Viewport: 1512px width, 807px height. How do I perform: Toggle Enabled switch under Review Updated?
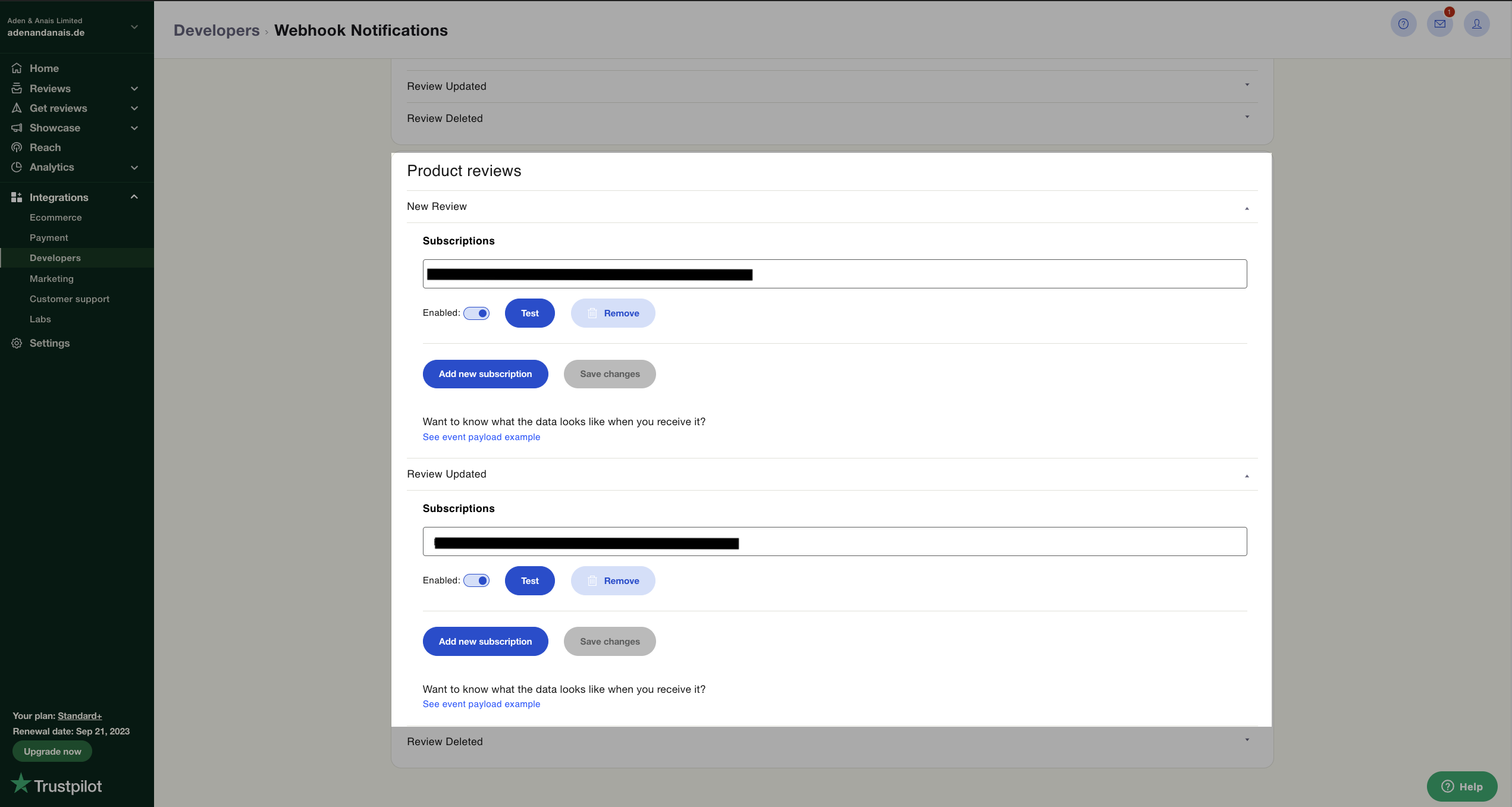pos(476,581)
